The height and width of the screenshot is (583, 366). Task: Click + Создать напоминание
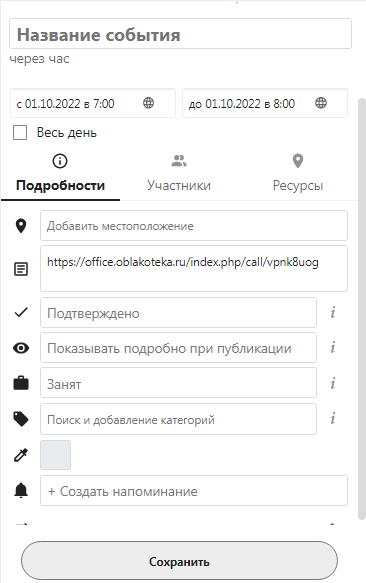pos(194,491)
